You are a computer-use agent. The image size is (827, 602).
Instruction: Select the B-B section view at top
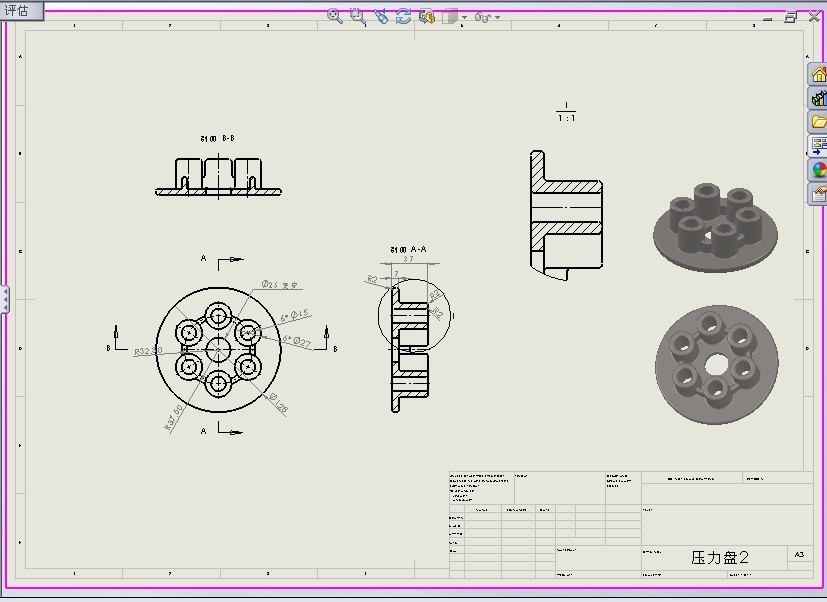click(x=218, y=177)
